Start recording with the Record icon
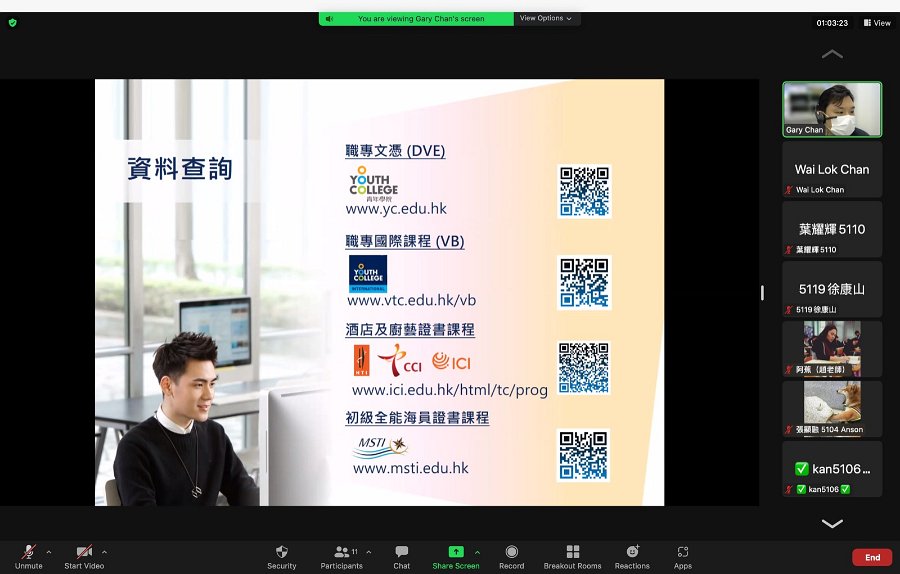 [511, 552]
